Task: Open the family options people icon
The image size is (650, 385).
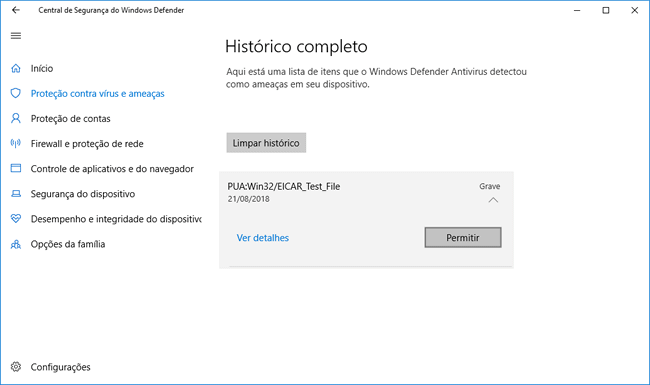Action: coord(16,244)
